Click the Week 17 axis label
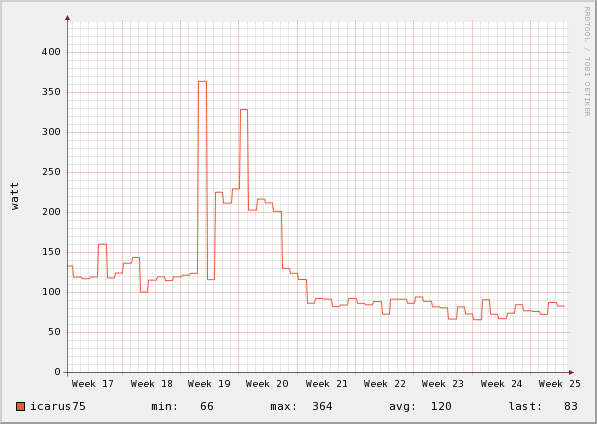597x424 pixels. [x=93, y=384]
